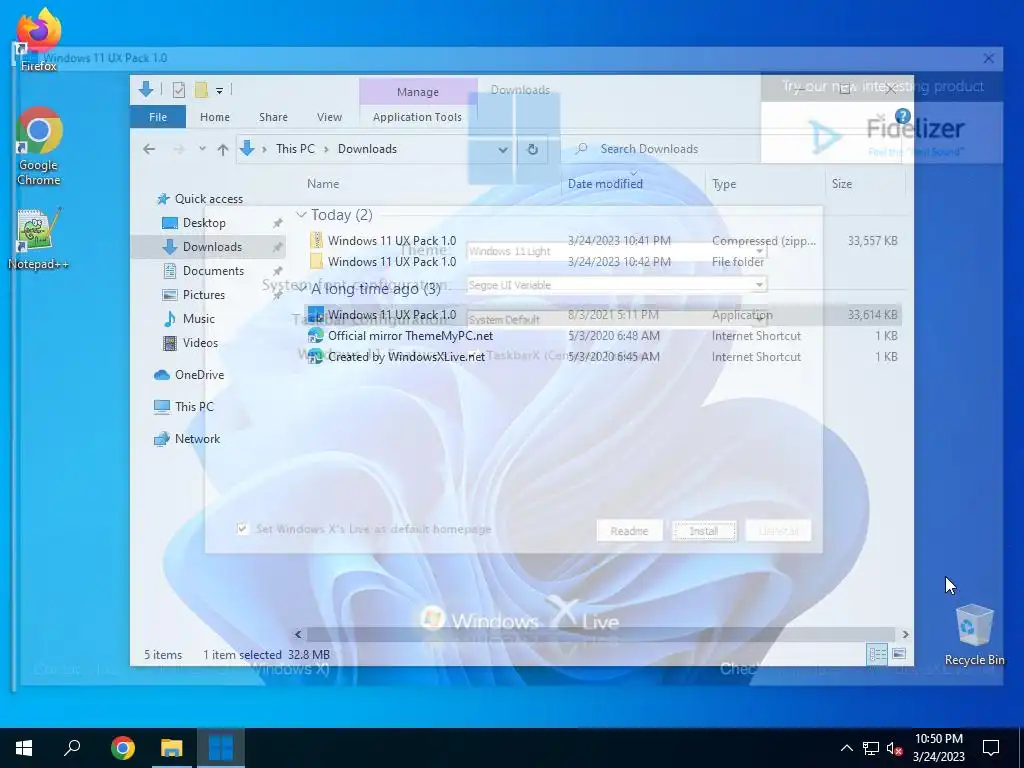Show hidden system tray icons
1024x768 pixels.
[846, 748]
